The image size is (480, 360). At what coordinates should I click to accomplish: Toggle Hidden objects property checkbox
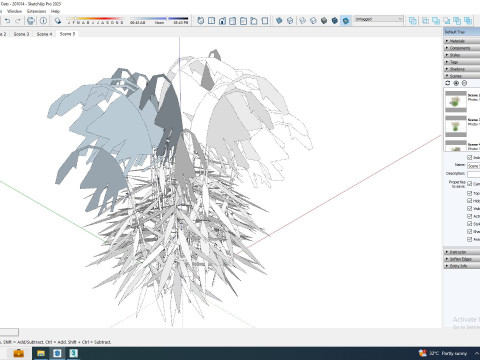click(470, 201)
